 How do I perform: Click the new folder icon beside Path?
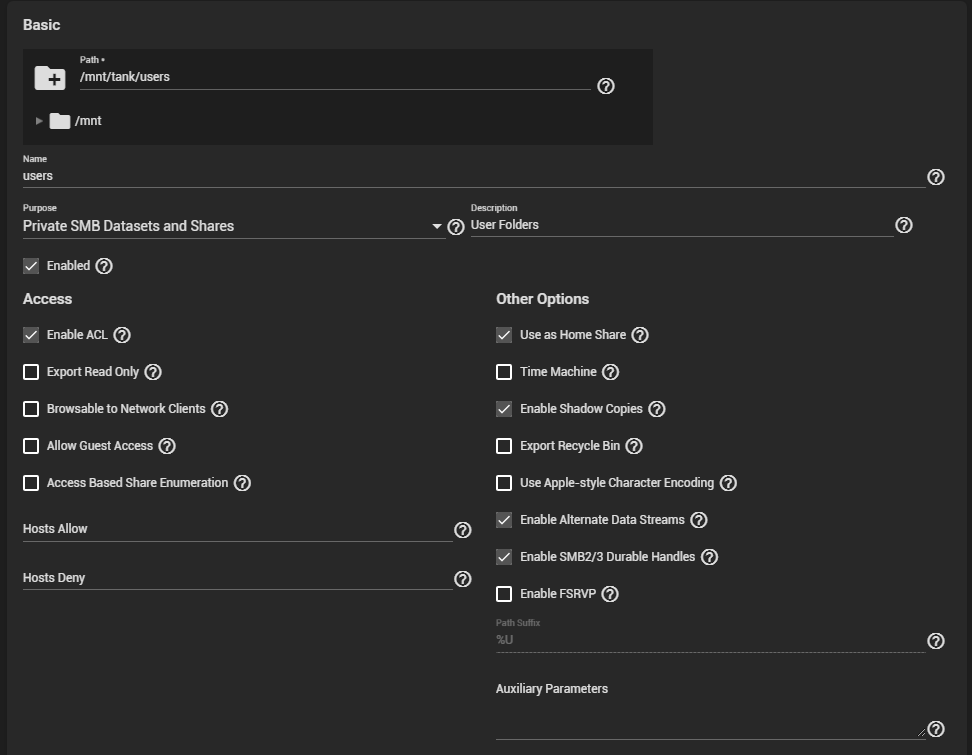(x=50, y=78)
